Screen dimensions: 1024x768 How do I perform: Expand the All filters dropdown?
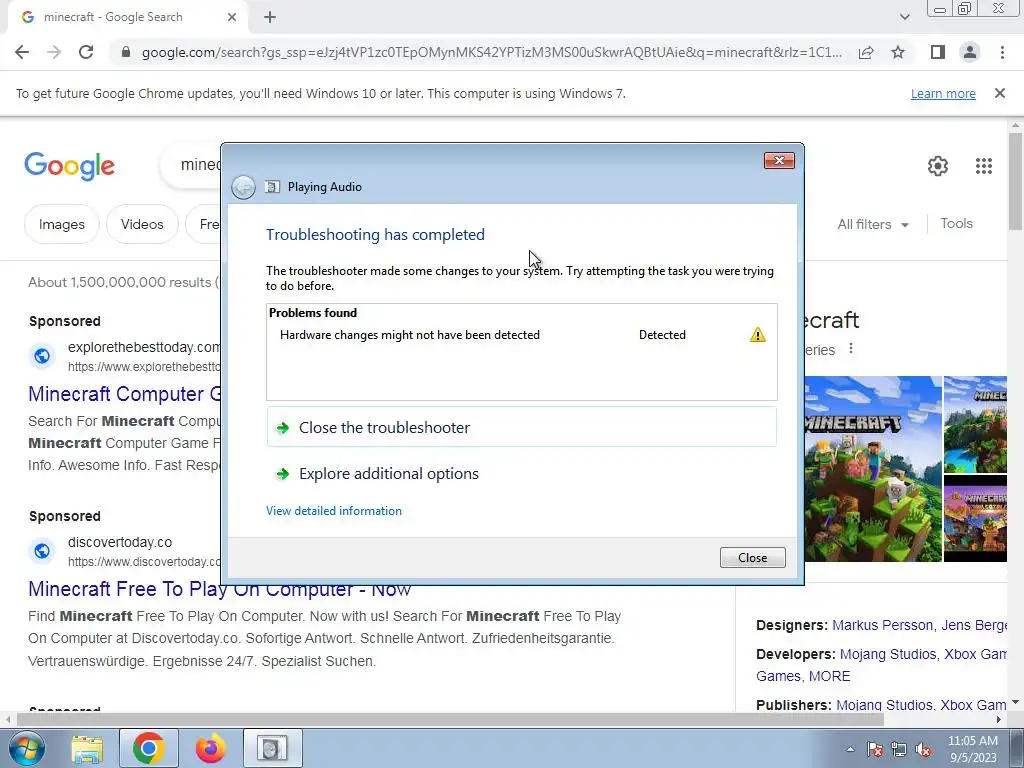point(873,224)
